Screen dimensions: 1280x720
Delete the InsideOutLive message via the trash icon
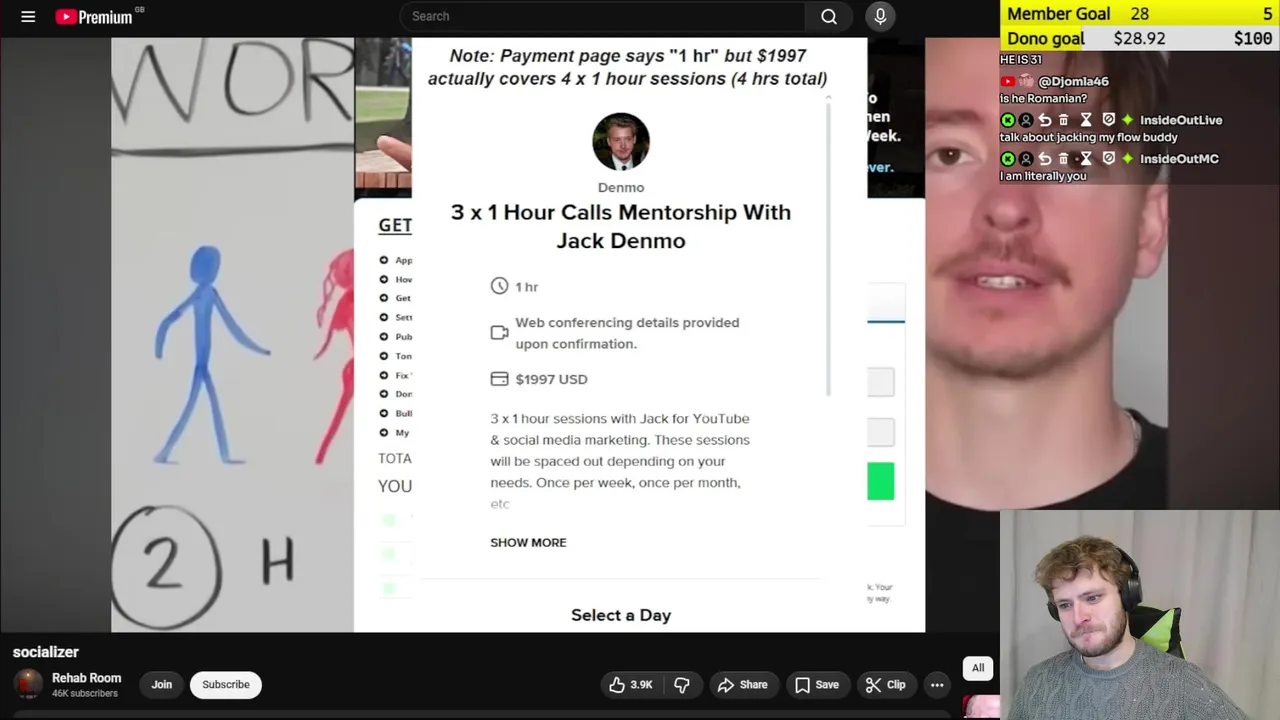1064,120
